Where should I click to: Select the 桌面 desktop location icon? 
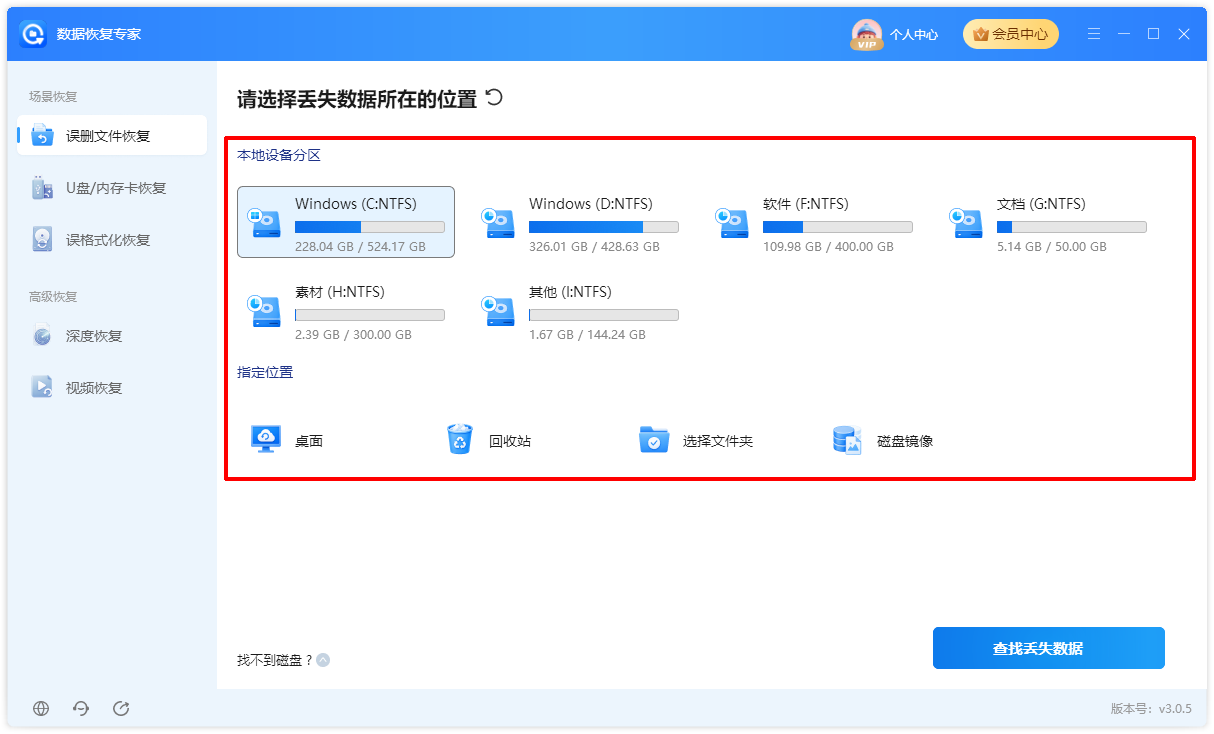[265, 439]
